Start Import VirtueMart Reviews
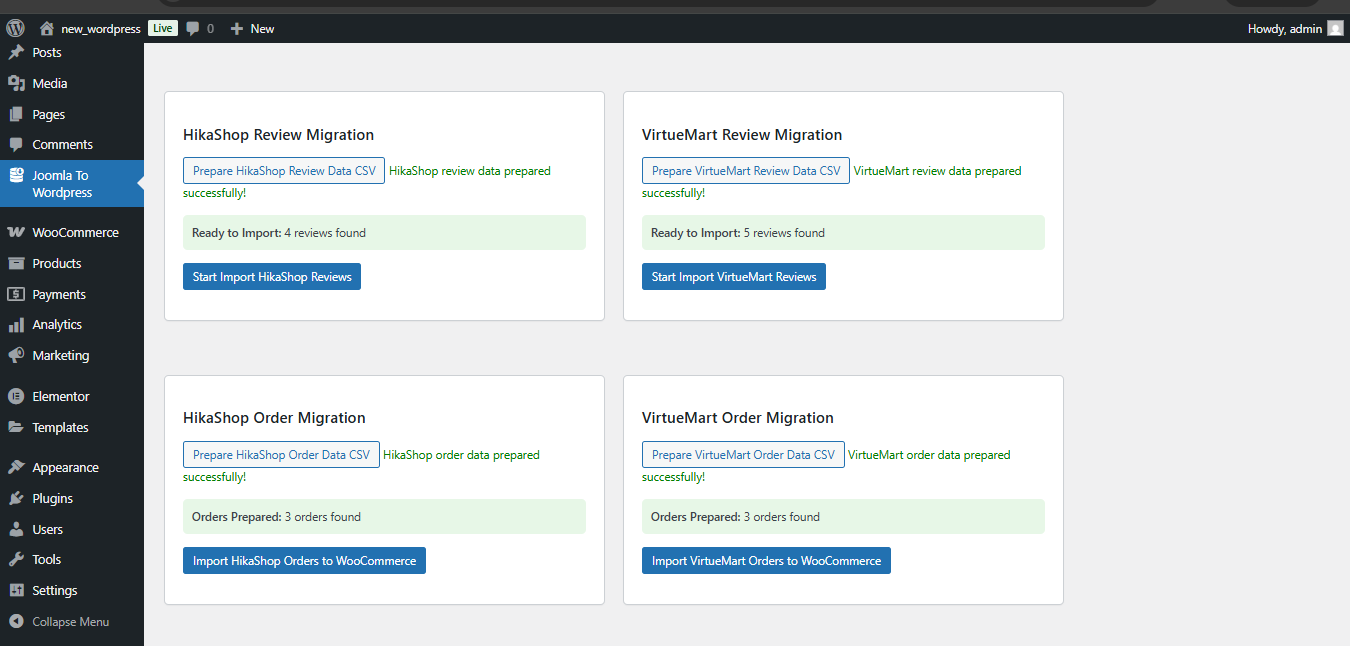1350x646 pixels. point(733,277)
